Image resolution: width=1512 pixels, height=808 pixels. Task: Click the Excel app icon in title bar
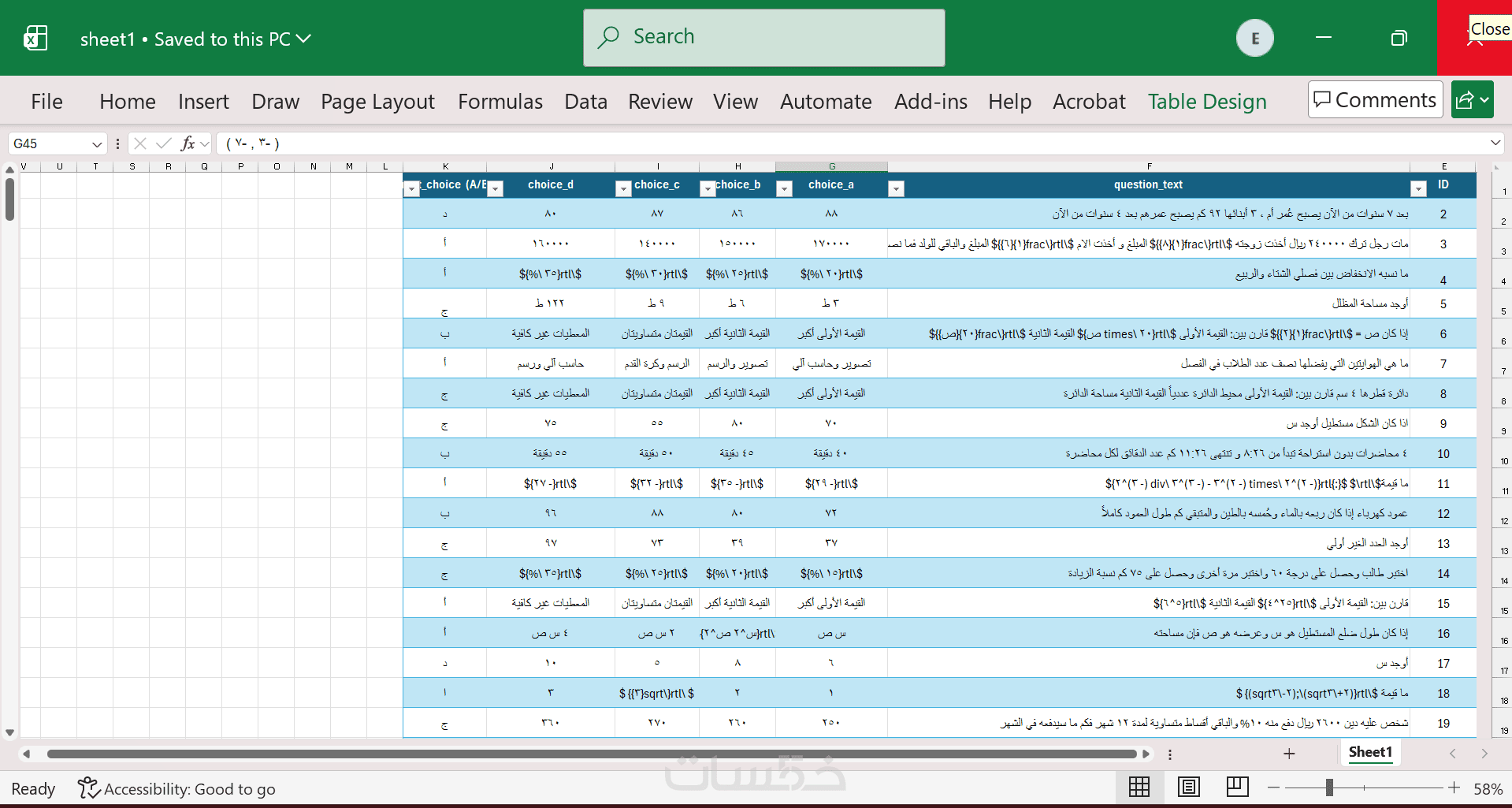(x=35, y=38)
